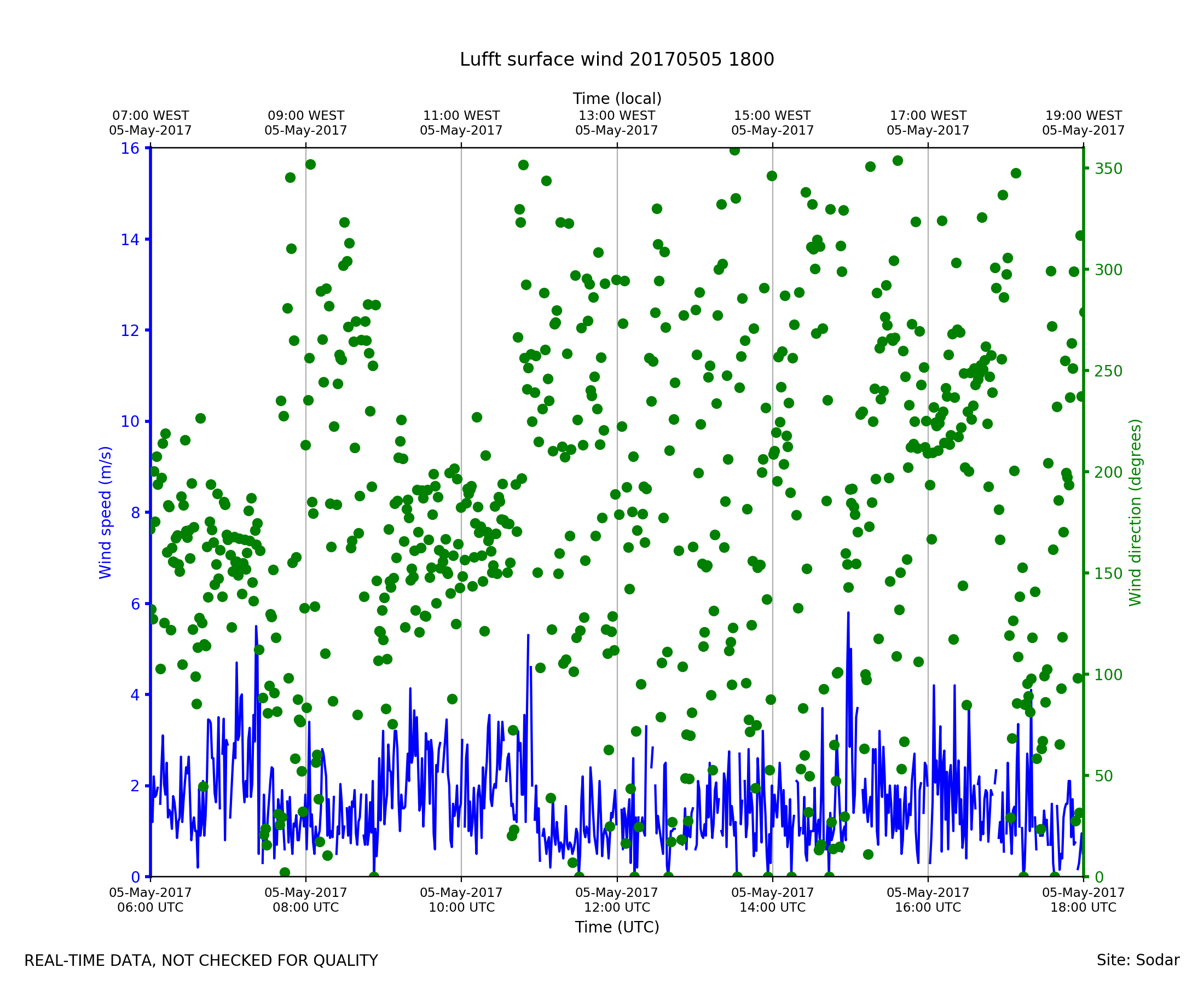Screen dimensions: 1204x985
Task: Click the Wind direction (degrees) axis label
Action: (1135, 512)
